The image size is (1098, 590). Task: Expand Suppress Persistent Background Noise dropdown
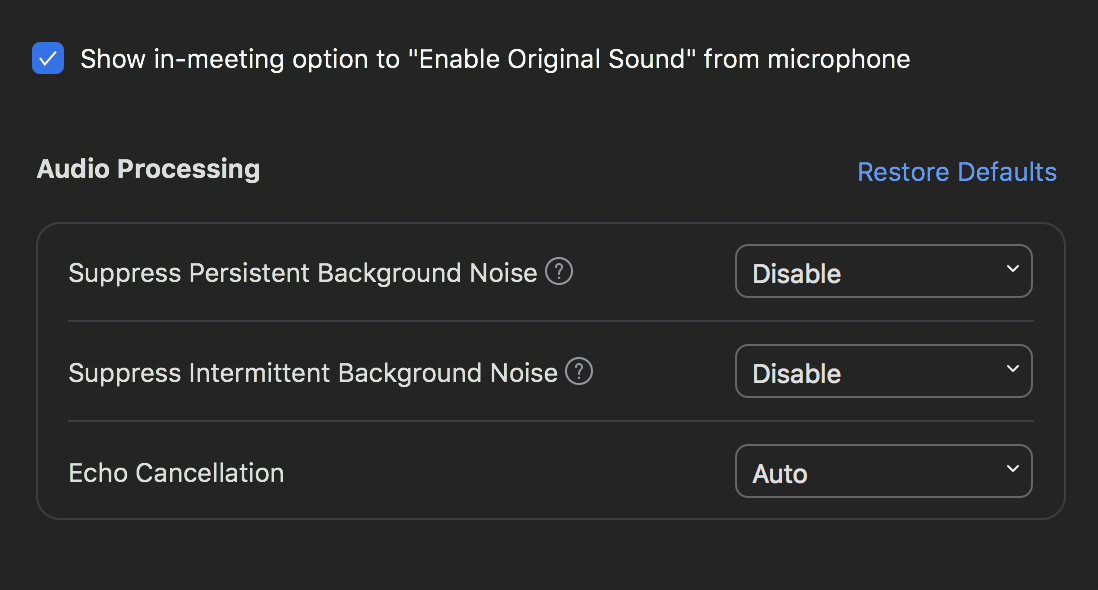tap(884, 271)
